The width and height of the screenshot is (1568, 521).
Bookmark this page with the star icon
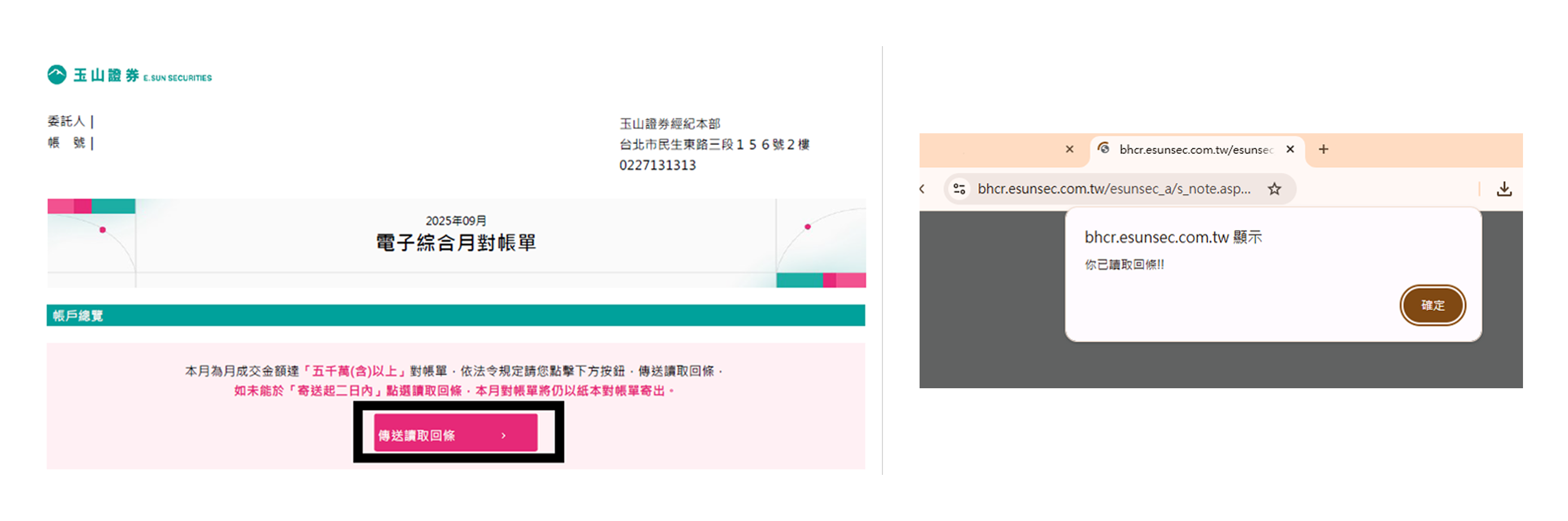coord(1274,189)
